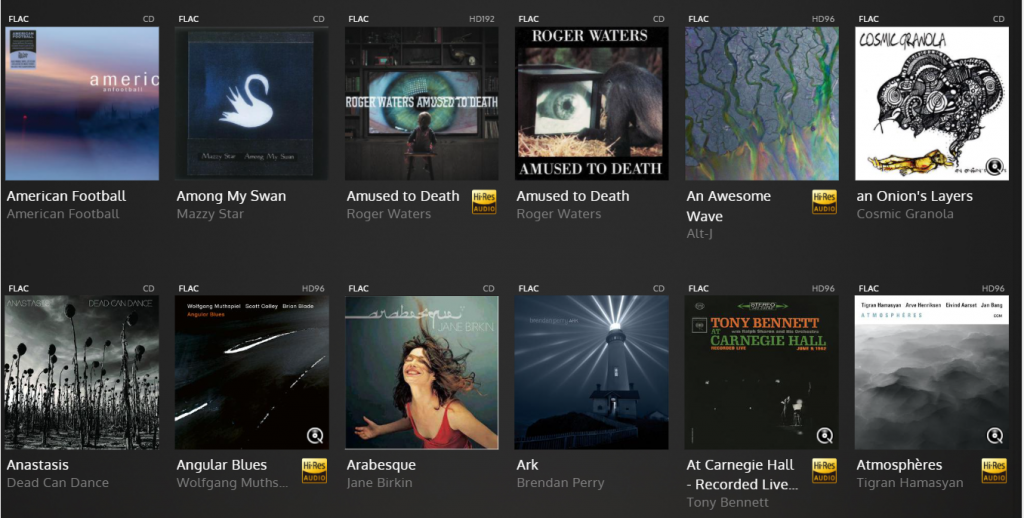Select the Anastasis album cover
Viewport: 1024px width, 518px height.
pos(82,372)
